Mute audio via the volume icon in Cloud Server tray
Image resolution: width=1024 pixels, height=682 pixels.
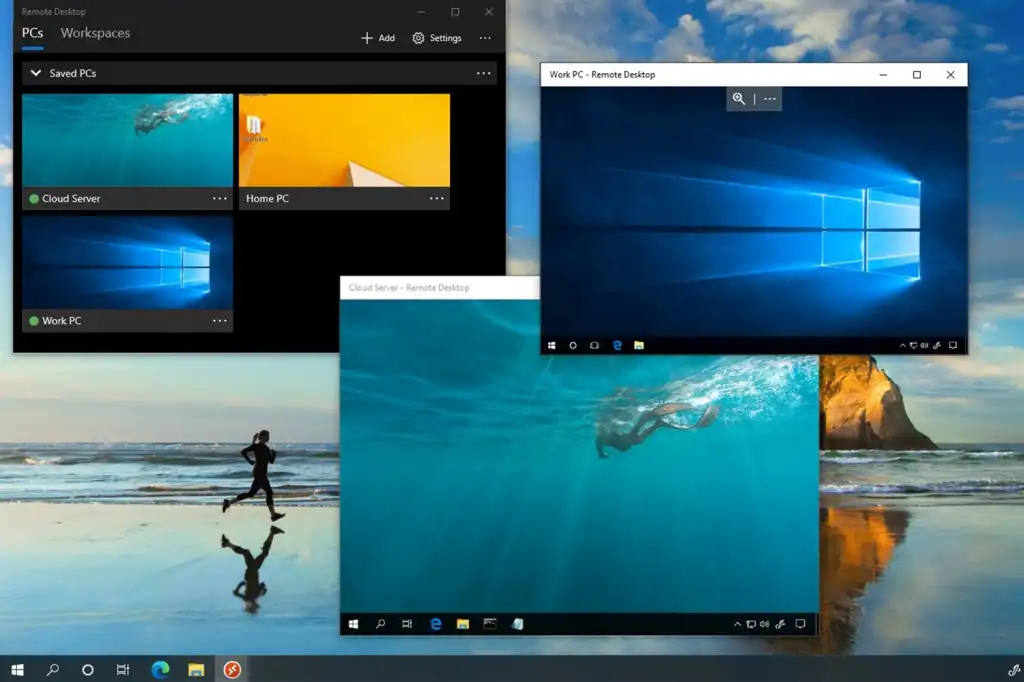(x=765, y=624)
